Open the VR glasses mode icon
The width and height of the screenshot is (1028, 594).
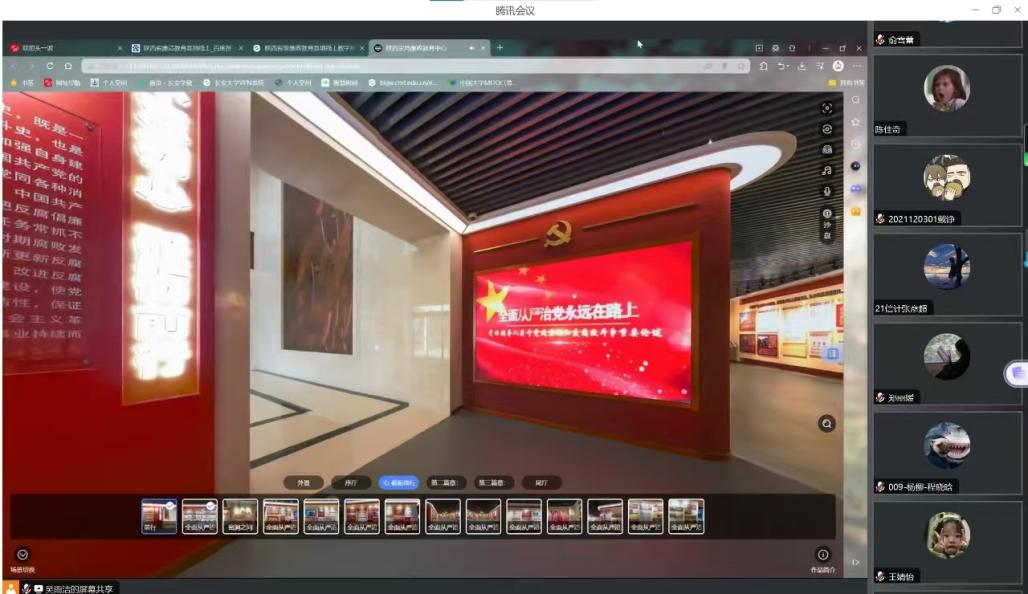[x=827, y=150]
